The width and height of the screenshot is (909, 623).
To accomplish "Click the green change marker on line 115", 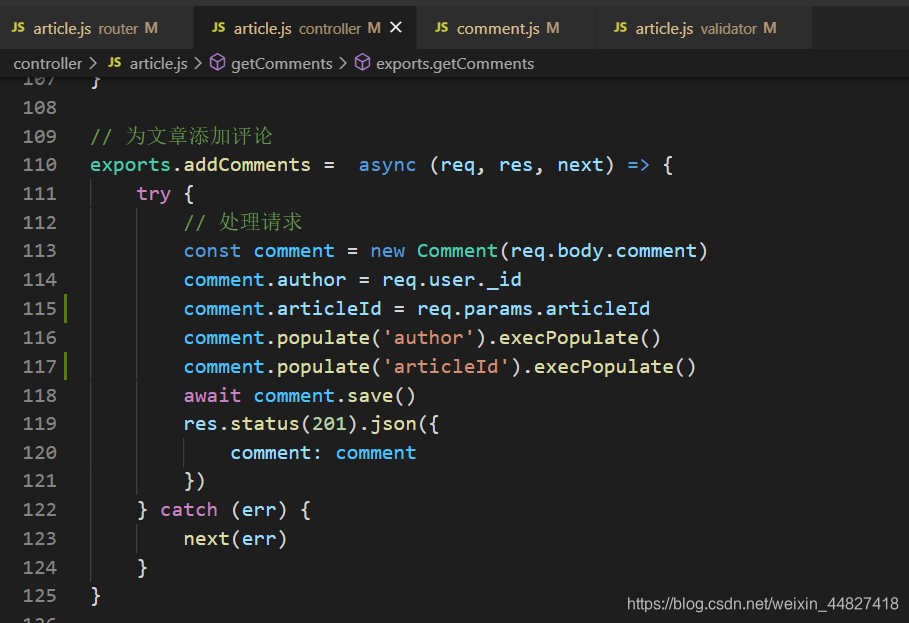I will 66,308.
